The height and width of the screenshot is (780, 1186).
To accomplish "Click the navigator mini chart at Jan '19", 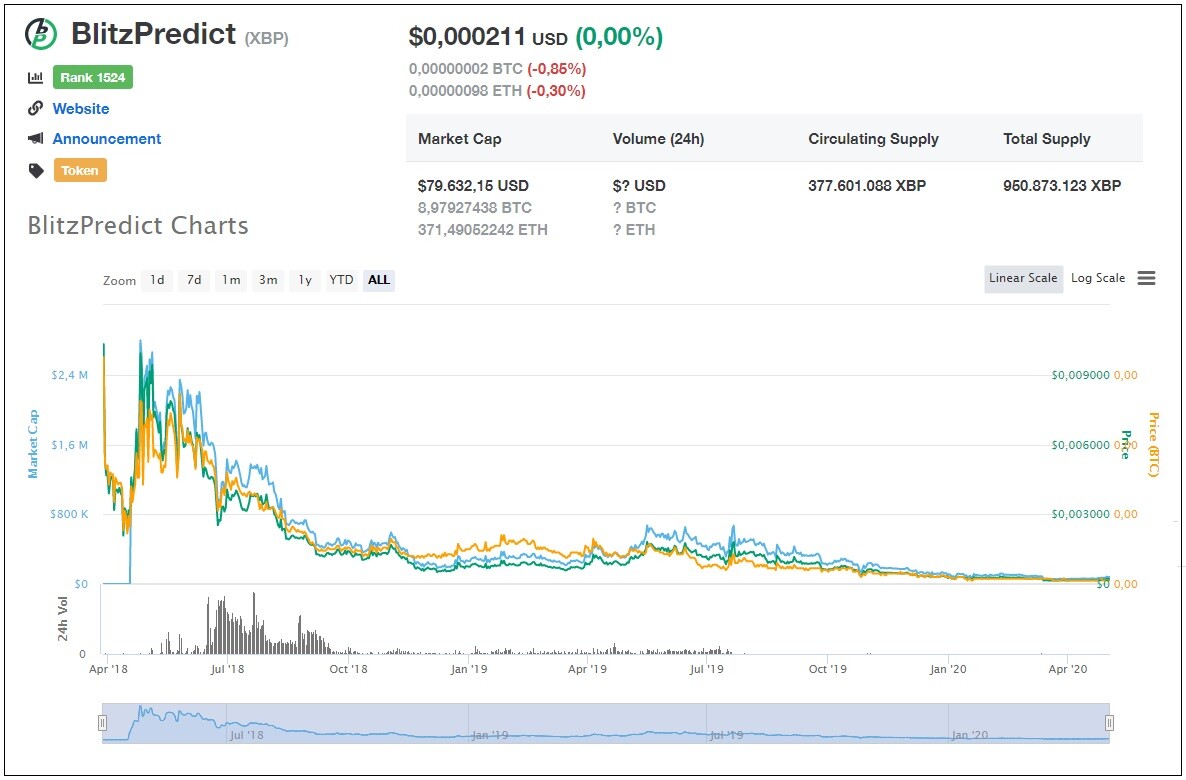I will point(489,735).
